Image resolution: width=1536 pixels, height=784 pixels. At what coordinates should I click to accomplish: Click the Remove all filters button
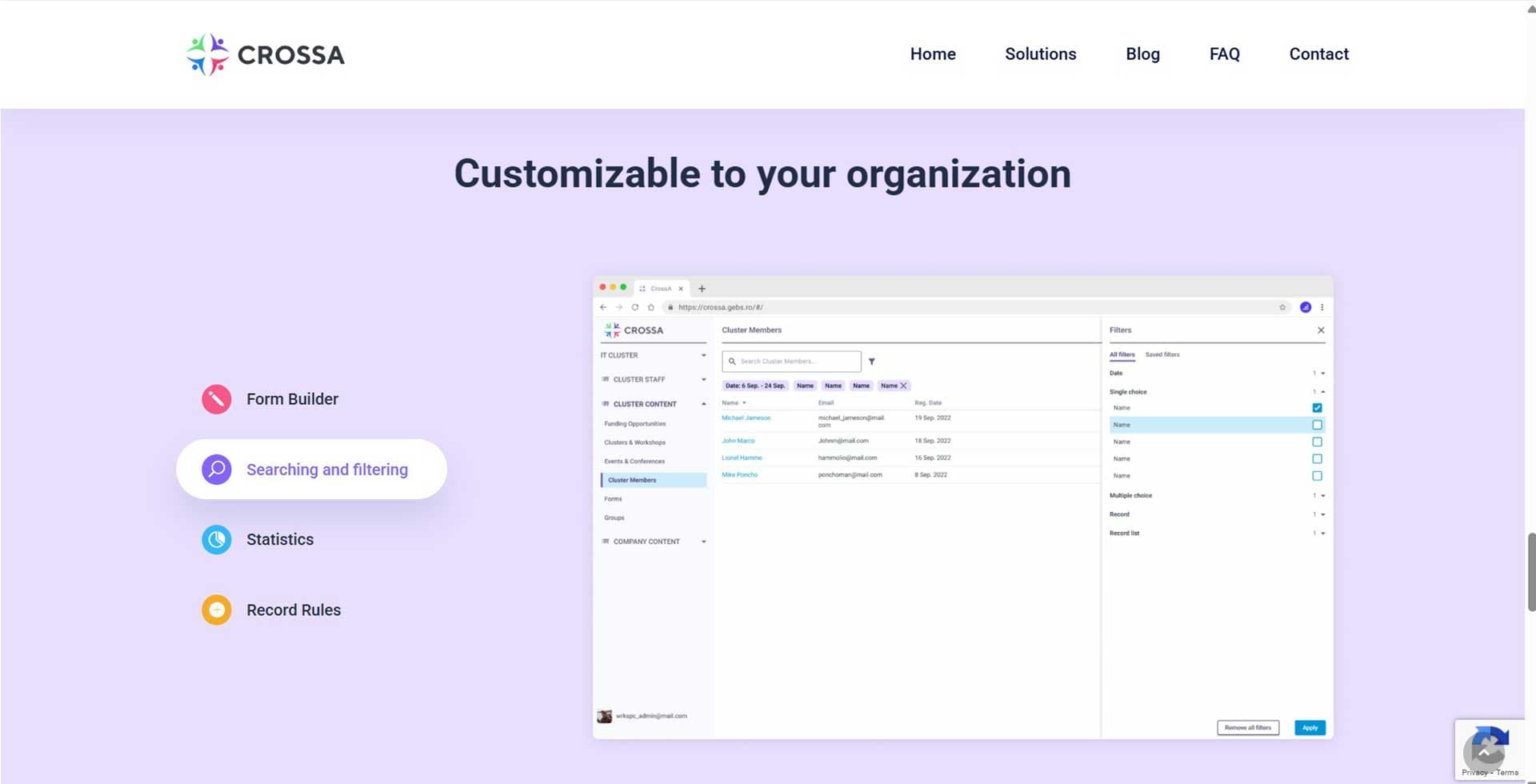click(x=1248, y=728)
